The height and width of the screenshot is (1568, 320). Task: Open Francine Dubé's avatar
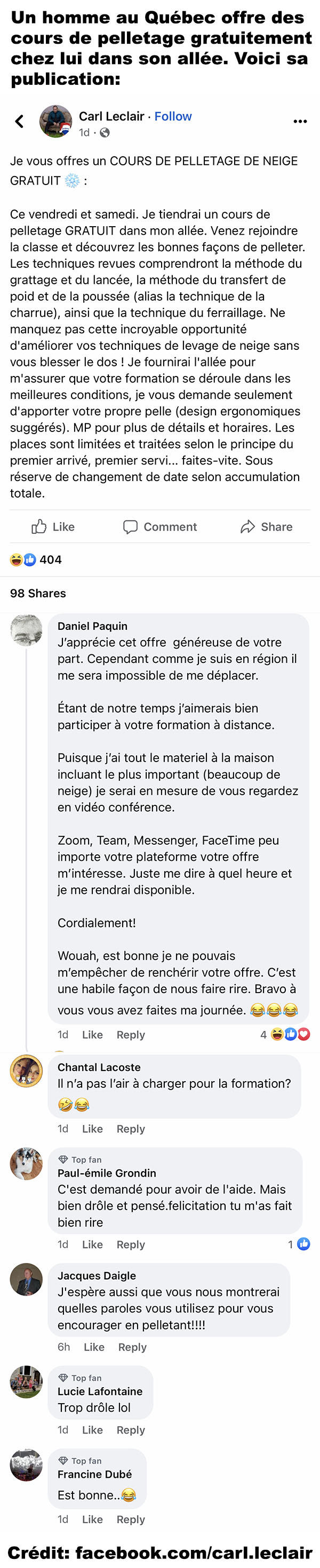(26, 1465)
